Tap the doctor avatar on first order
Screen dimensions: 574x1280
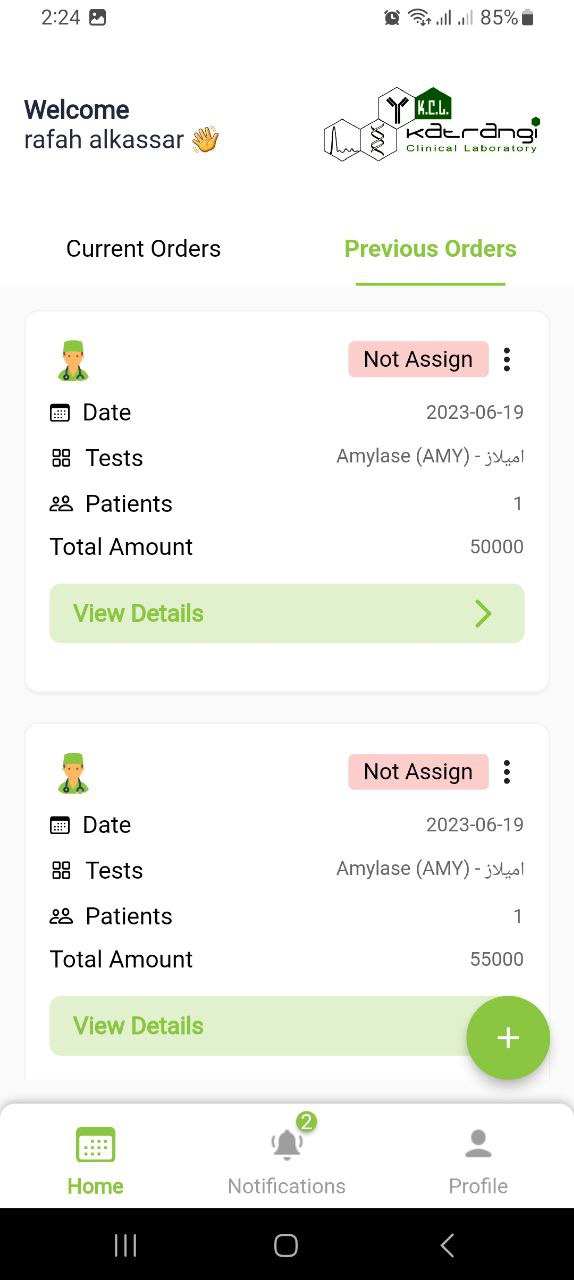pyautogui.click(x=72, y=361)
